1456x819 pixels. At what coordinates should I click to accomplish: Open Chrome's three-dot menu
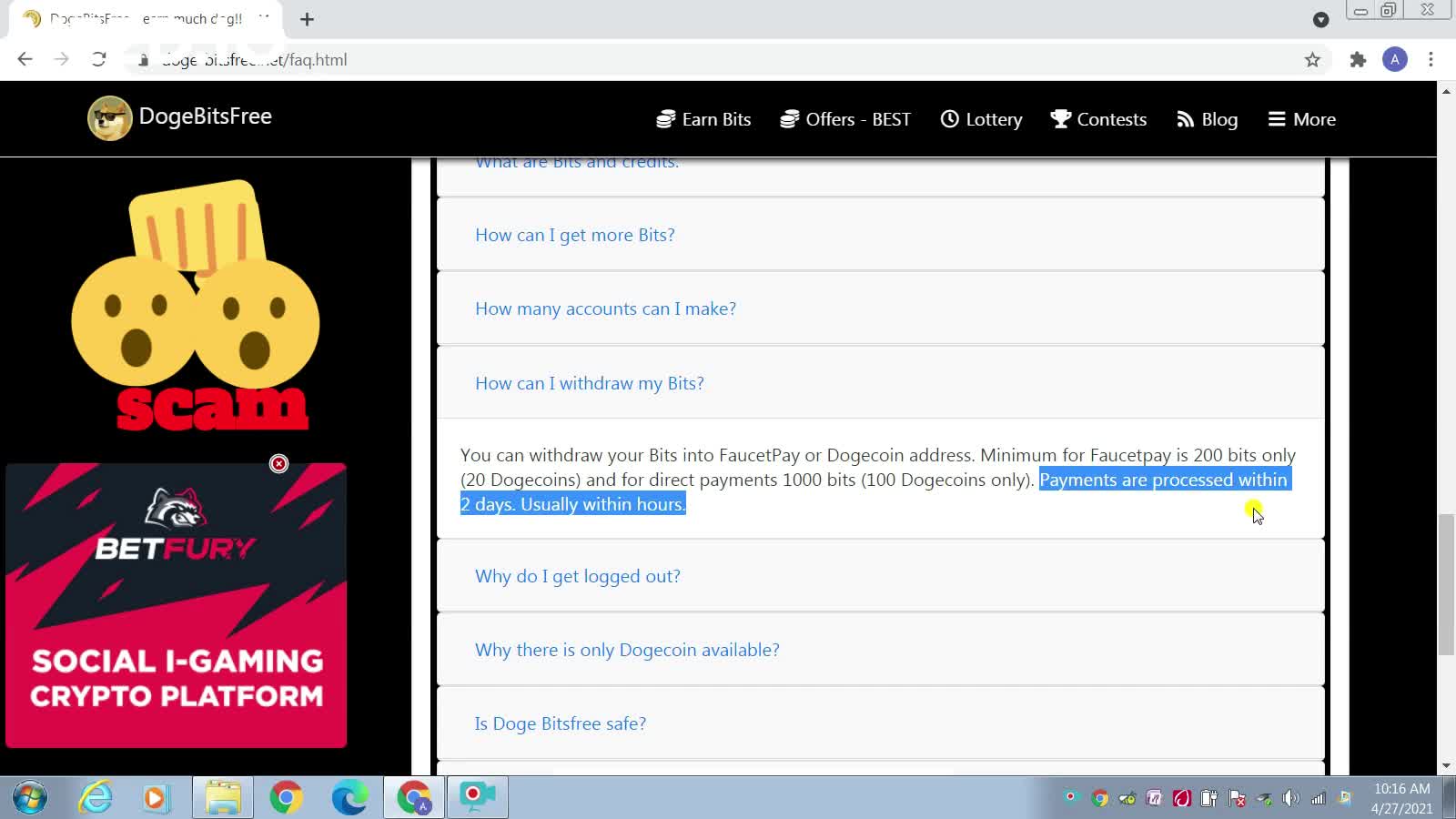(1431, 60)
